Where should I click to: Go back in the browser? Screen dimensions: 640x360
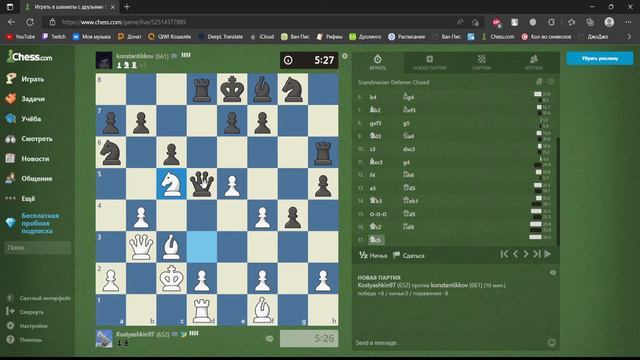11,22
